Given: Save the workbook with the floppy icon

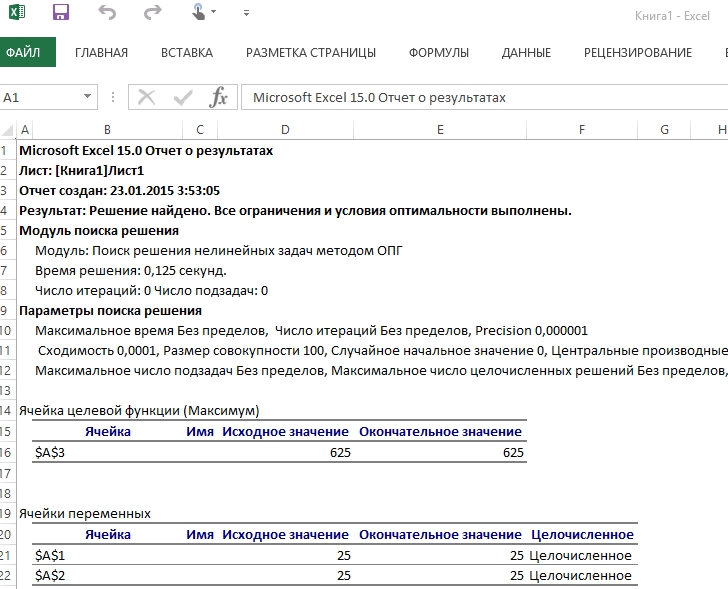Looking at the screenshot, I should click(61, 12).
